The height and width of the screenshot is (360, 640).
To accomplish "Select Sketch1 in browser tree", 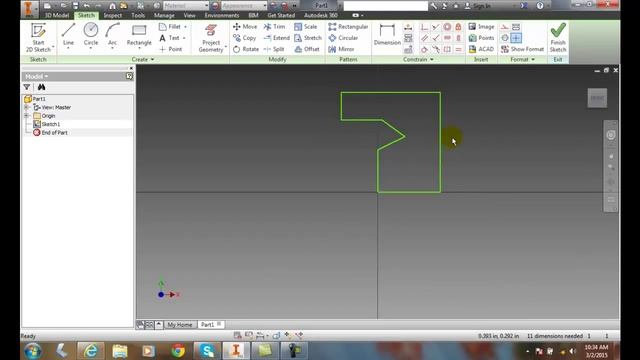I will point(47,124).
